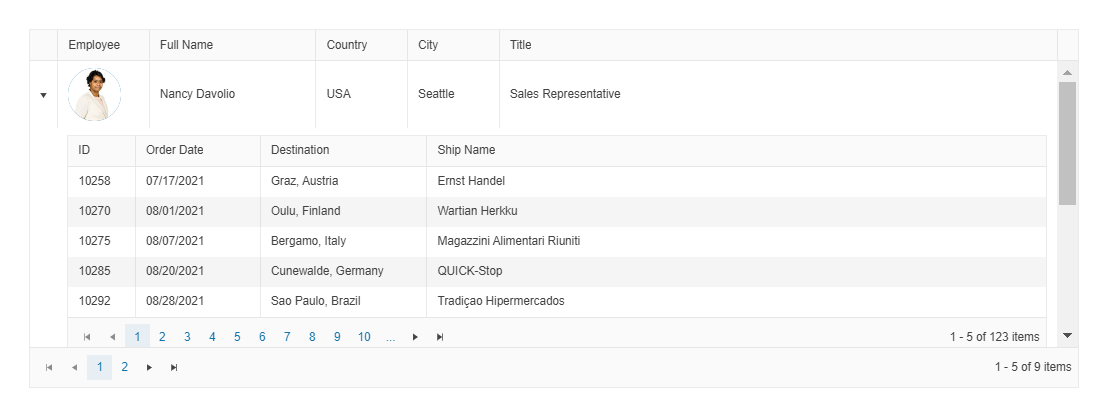Sort by the Order Date column header

pos(175,150)
